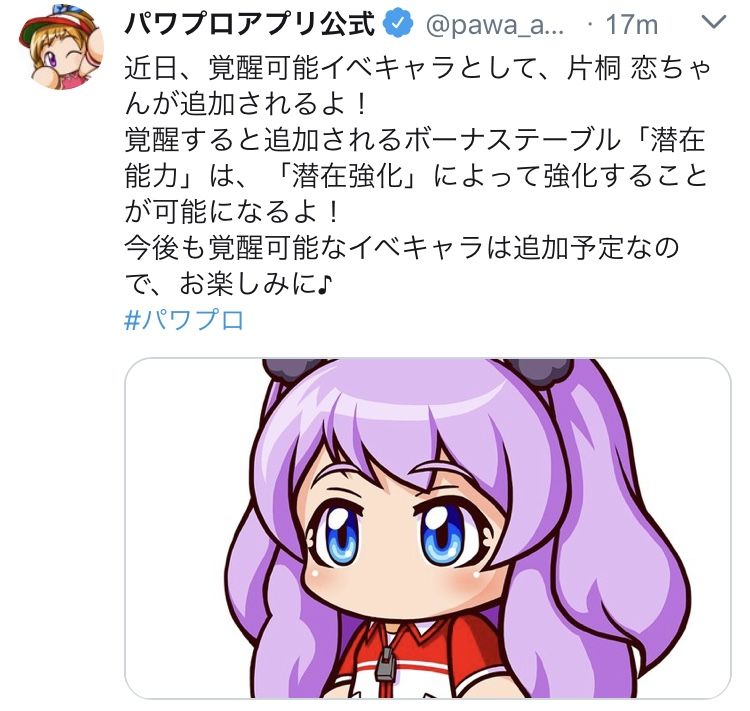This screenshot has width=750, height=711.
Task: Click the whistle on the character's necklace
Action: tap(385, 664)
